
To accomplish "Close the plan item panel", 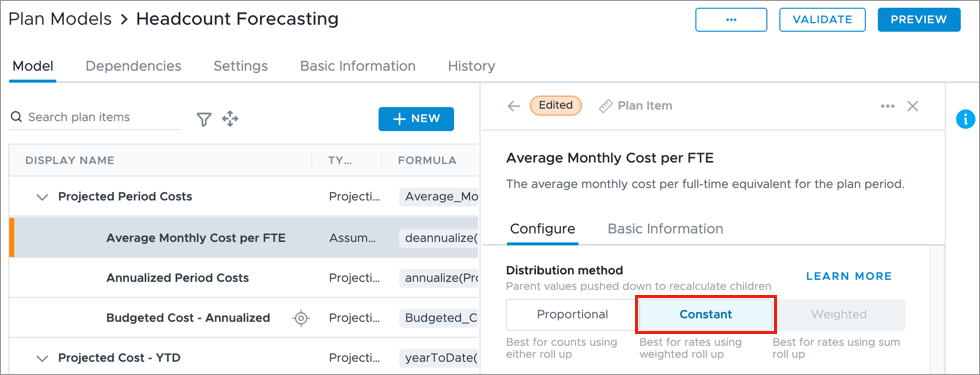I will [x=912, y=106].
